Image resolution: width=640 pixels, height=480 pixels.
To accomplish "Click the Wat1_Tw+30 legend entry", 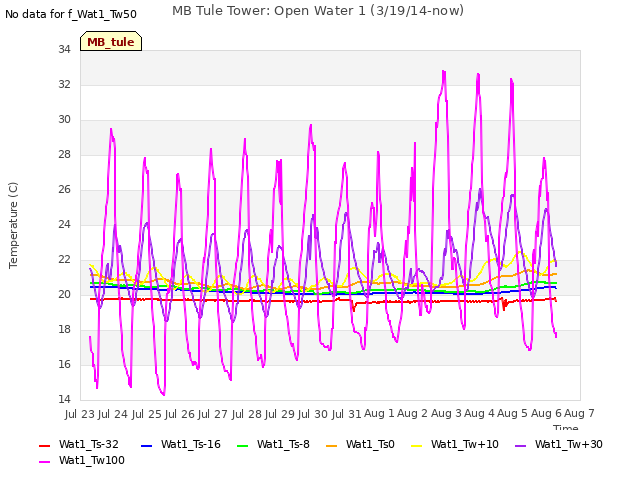I will click(559, 444).
